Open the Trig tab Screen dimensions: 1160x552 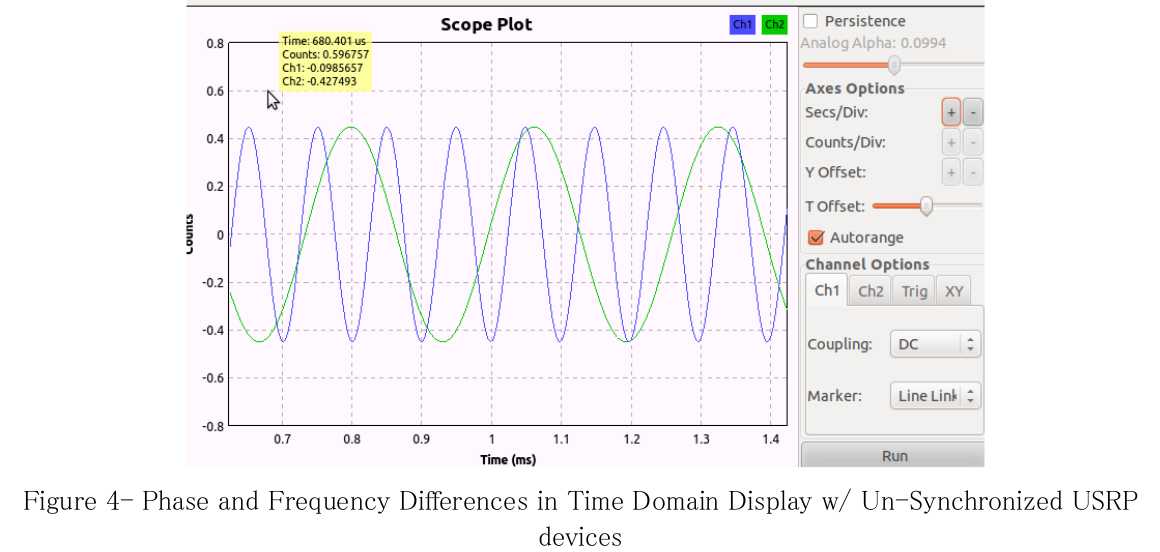[914, 291]
